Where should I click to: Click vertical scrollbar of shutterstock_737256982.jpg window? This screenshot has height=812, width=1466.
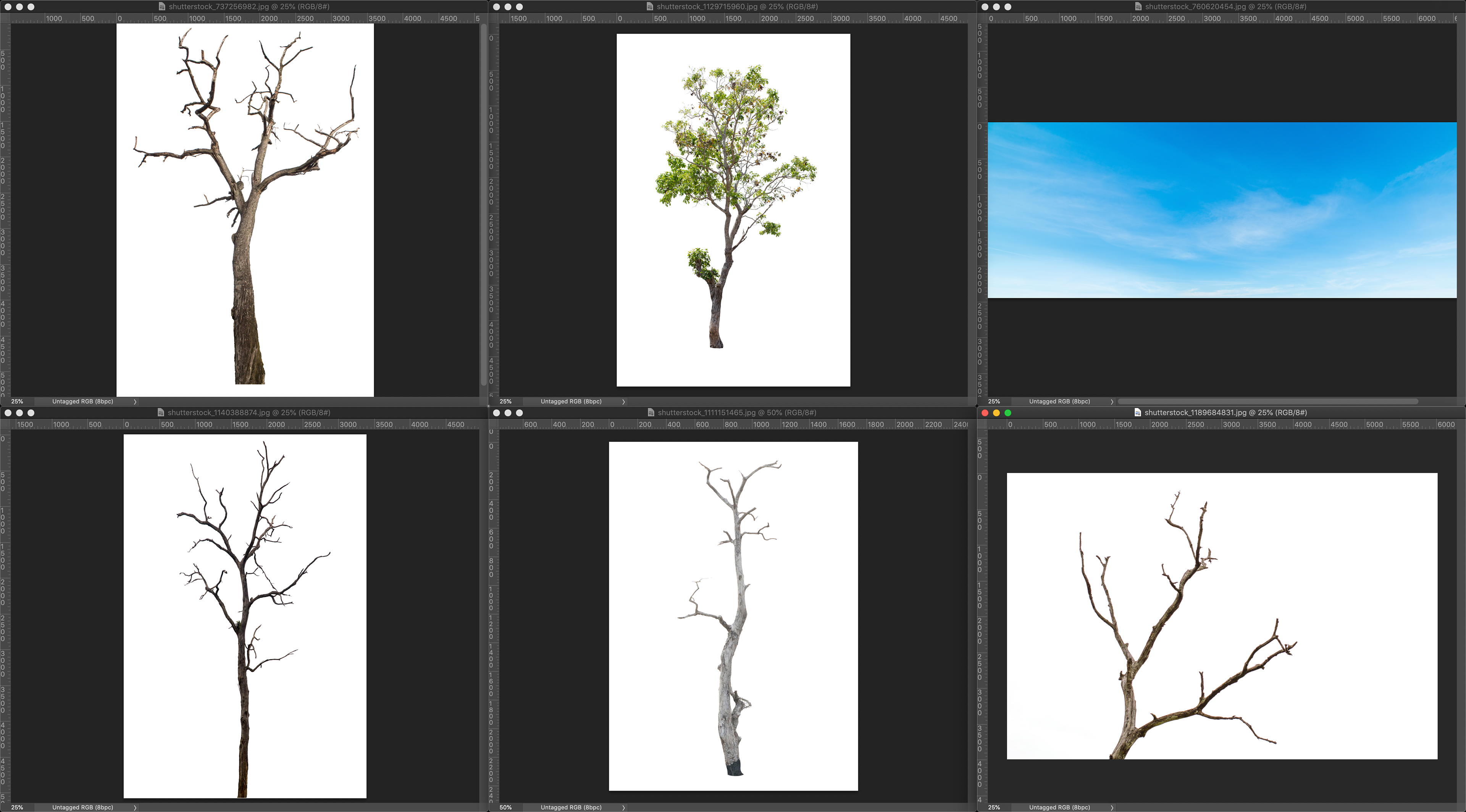(484, 205)
